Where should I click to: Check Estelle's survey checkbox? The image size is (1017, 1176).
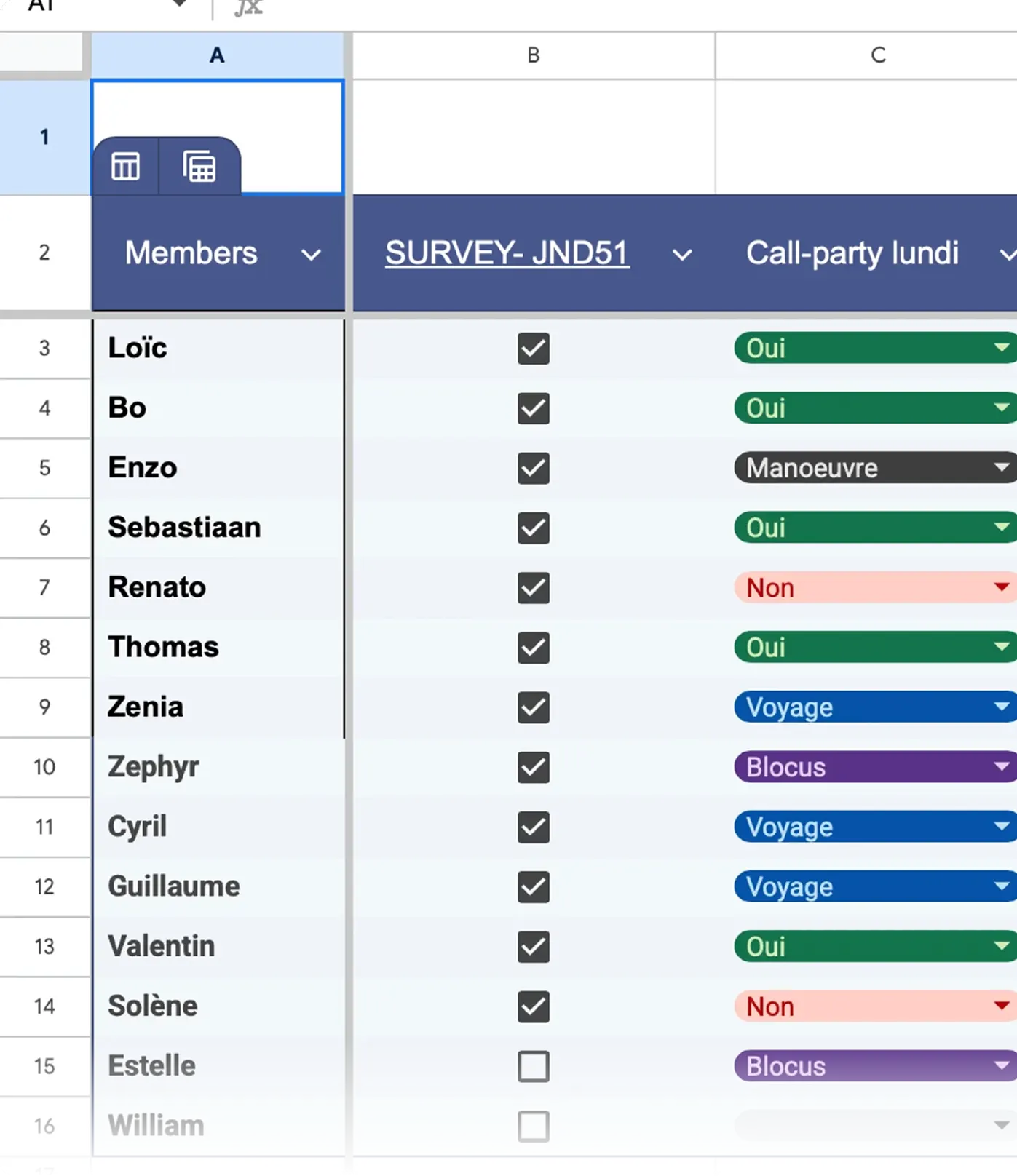click(x=534, y=1066)
